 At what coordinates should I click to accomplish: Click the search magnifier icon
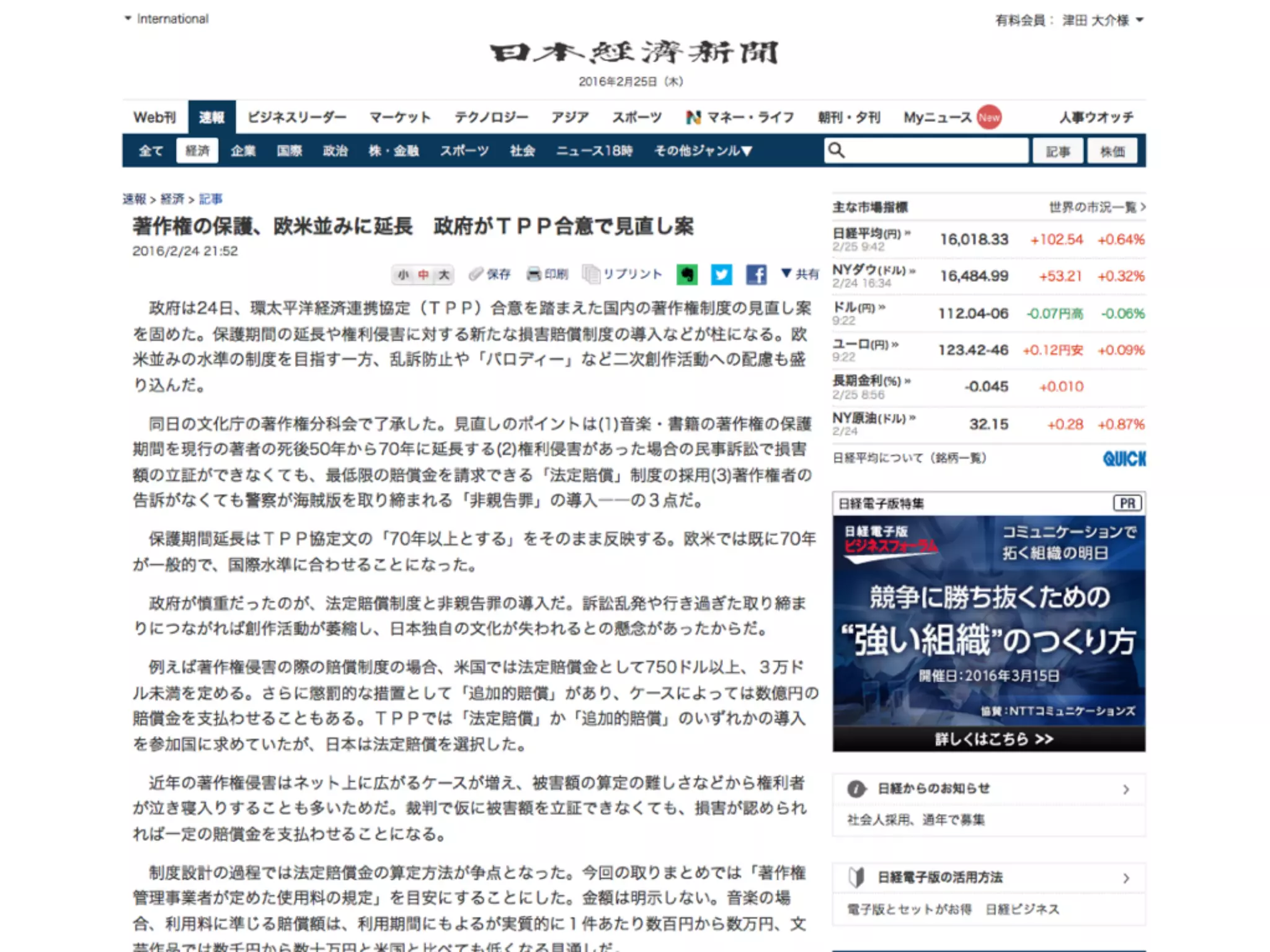(837, 151)
